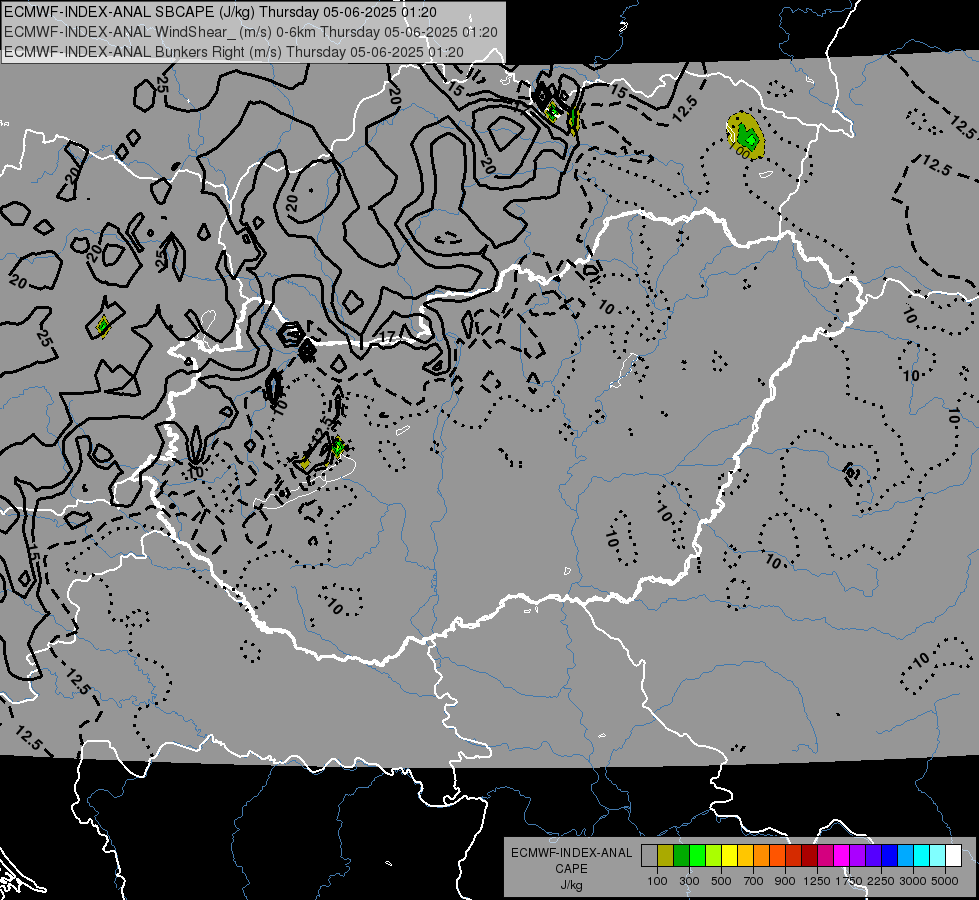Click the contour label 17 on the border
979x900 pixels.
[387, 337]
